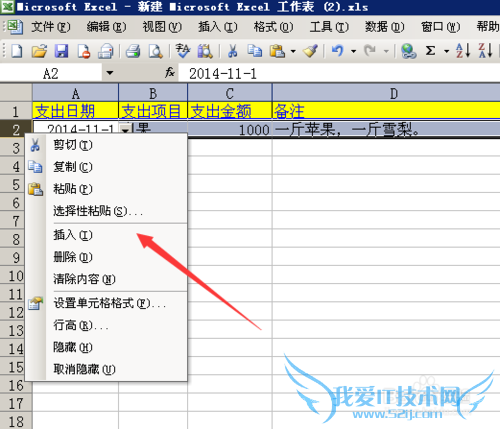Click the Redo arrow icon
Image resolution: width=500 pixels, height=429 pixels.
click(370, 51)
